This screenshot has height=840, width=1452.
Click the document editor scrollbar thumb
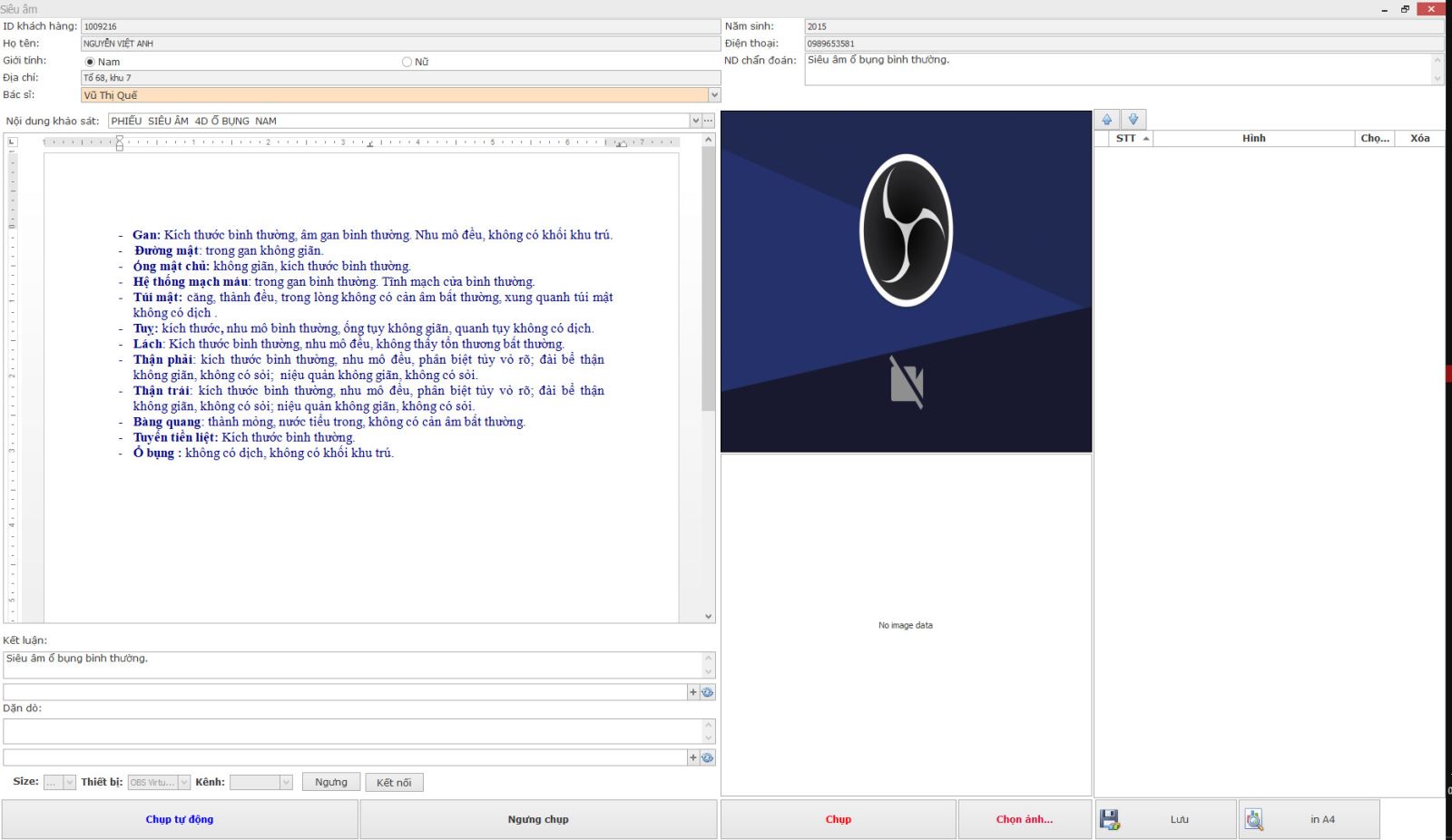[709, 279]
